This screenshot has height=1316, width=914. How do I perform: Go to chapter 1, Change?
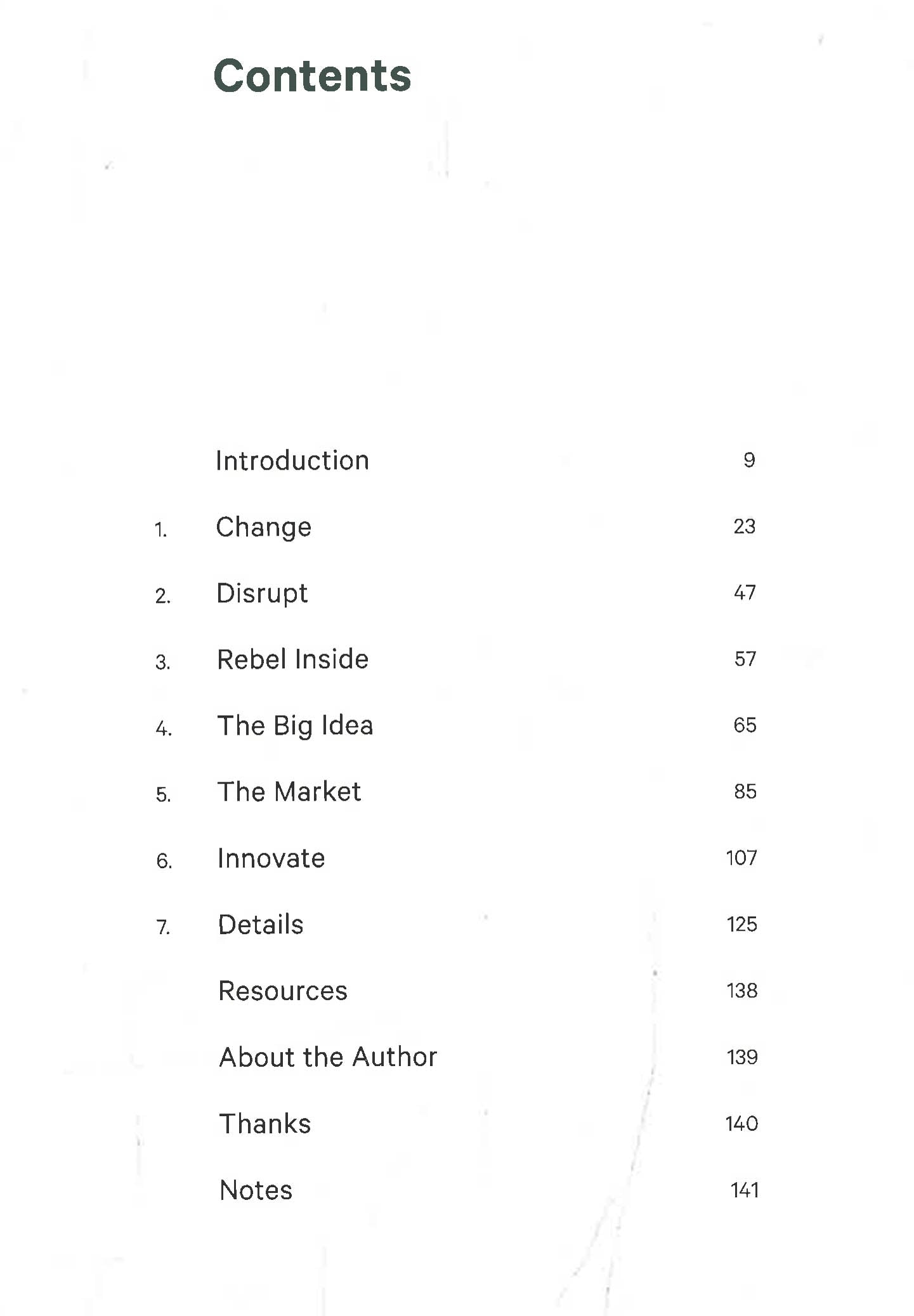coord(263,527)
